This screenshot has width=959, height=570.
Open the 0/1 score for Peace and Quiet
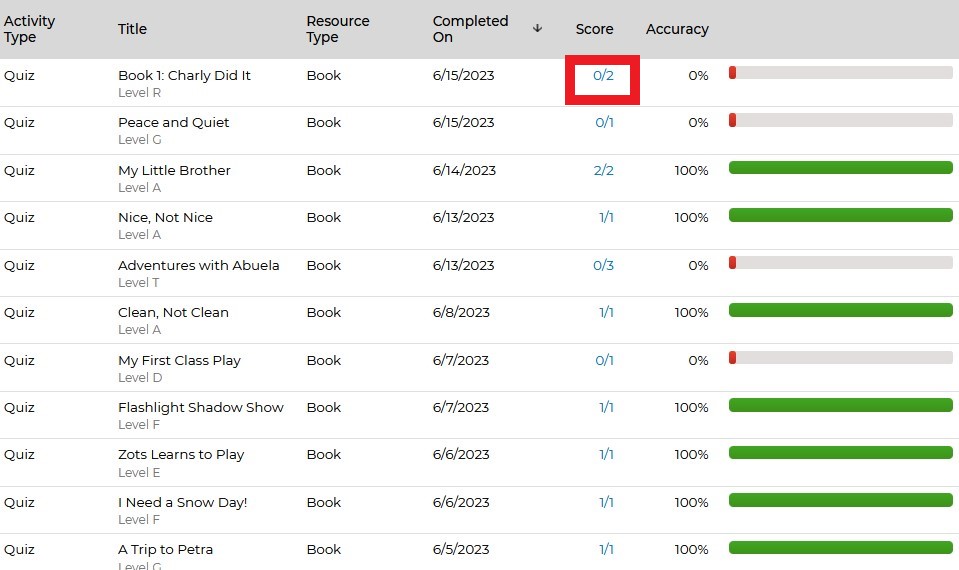604,122
